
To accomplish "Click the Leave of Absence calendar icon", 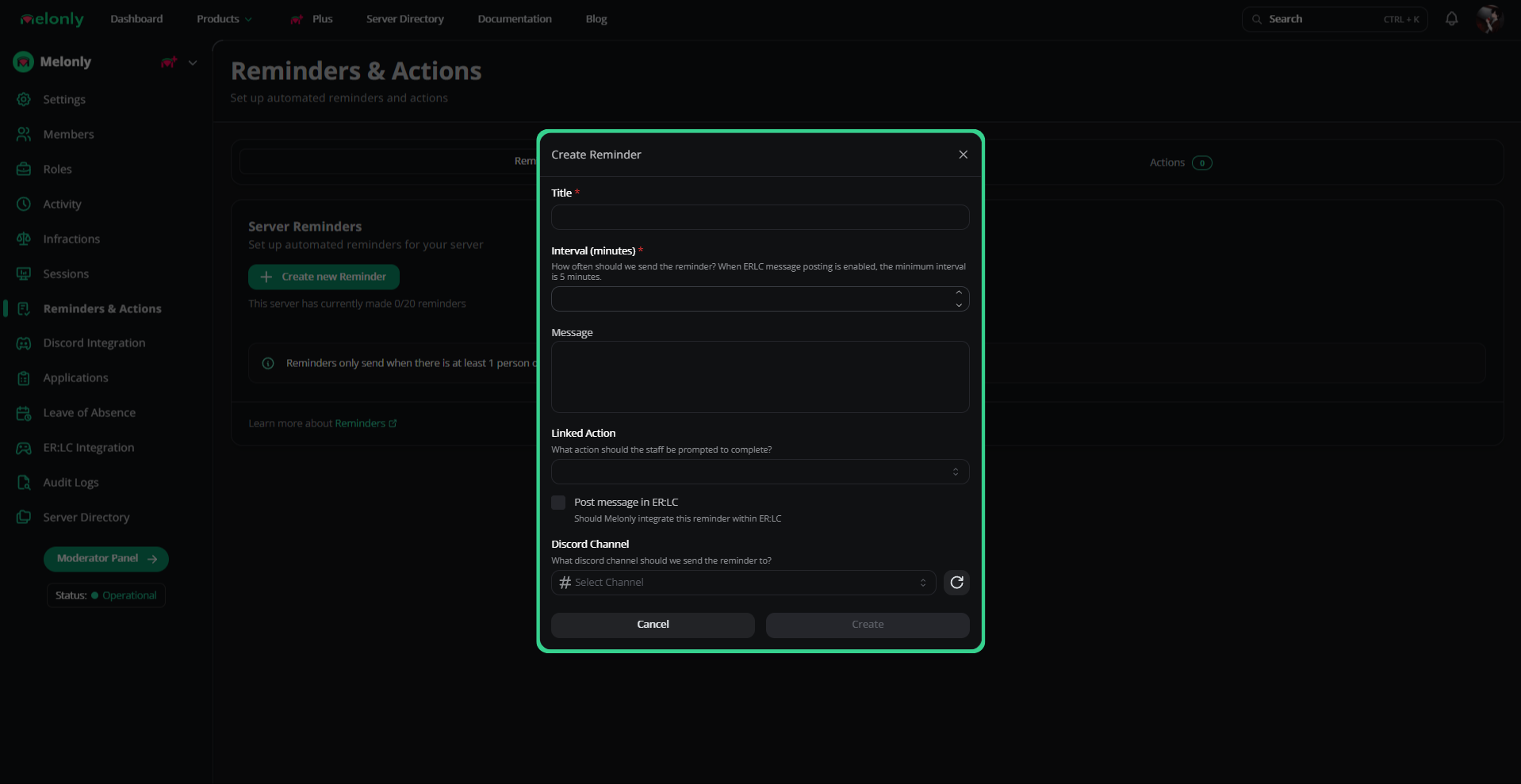I will click(24, 413).
